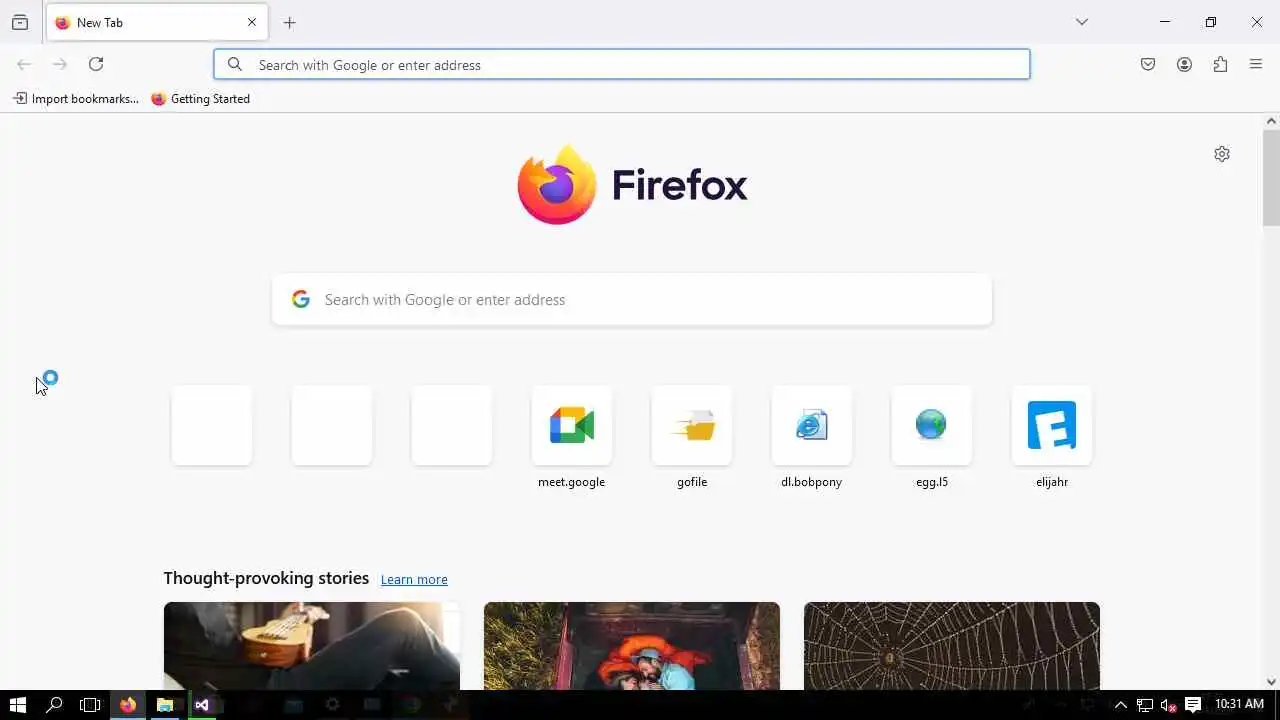Click the 10:31 AM clock
The height and width of the screenshot is (720, 1280).
point(1239,705)
